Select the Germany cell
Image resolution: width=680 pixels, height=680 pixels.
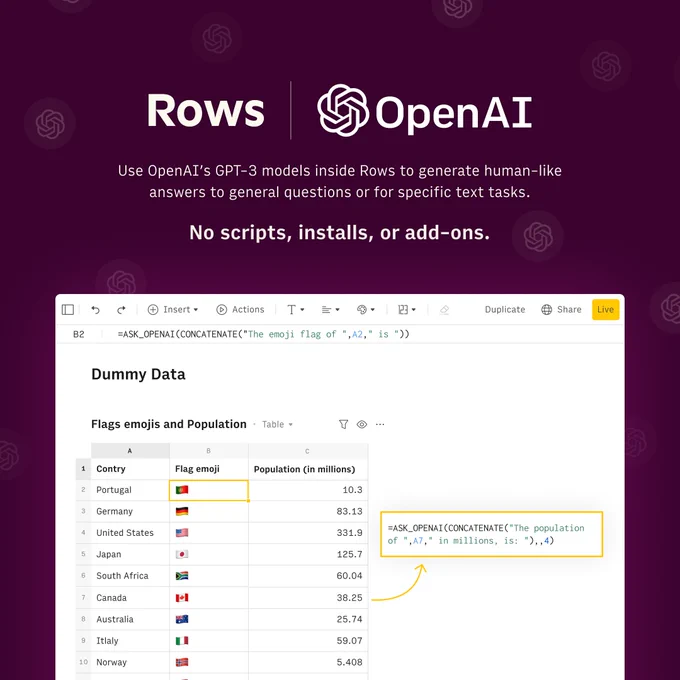(130, 511)
